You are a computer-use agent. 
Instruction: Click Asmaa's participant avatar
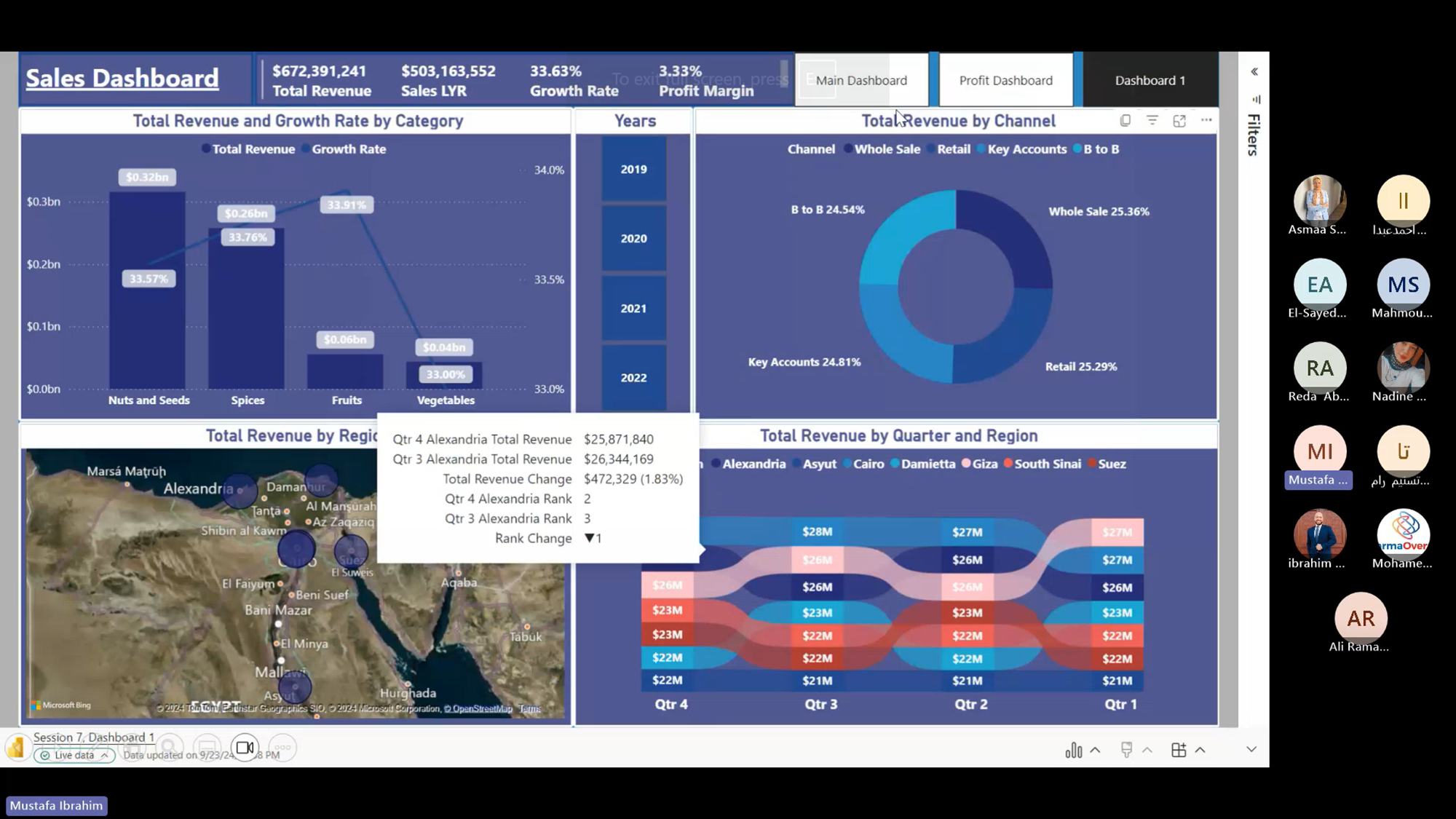pyautogui.click(x=1319, y=200)
